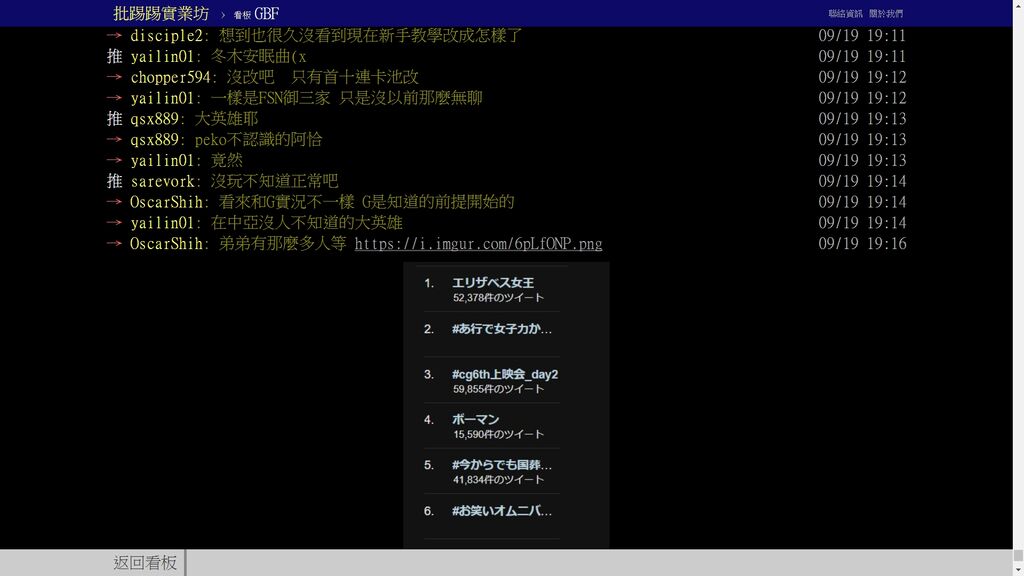The image size is (1024, 576).
Task: Open the embedded Twitter trends image
Action: 506,405
